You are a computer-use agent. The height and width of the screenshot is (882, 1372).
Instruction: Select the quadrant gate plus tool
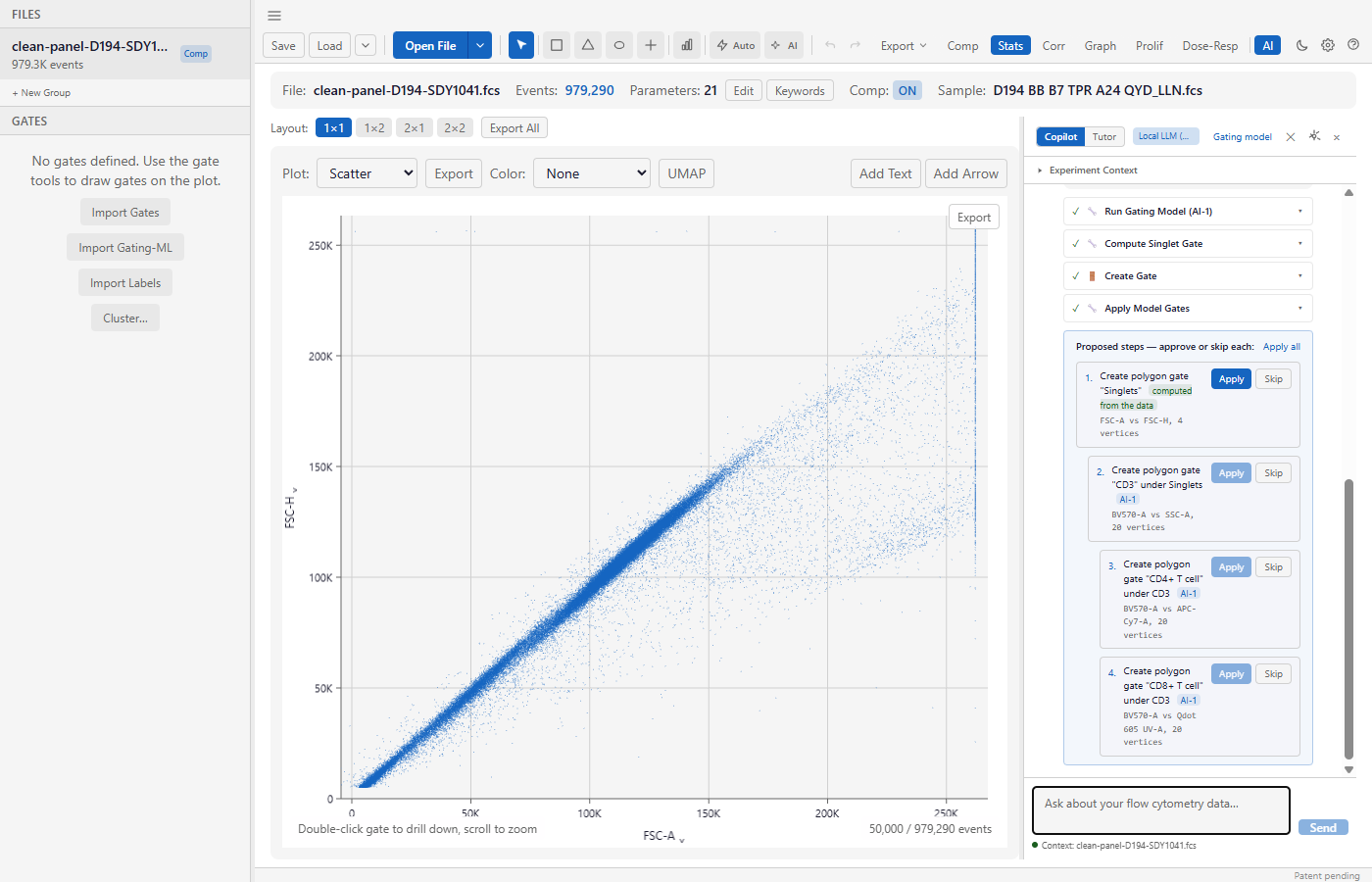click(651, 45)
